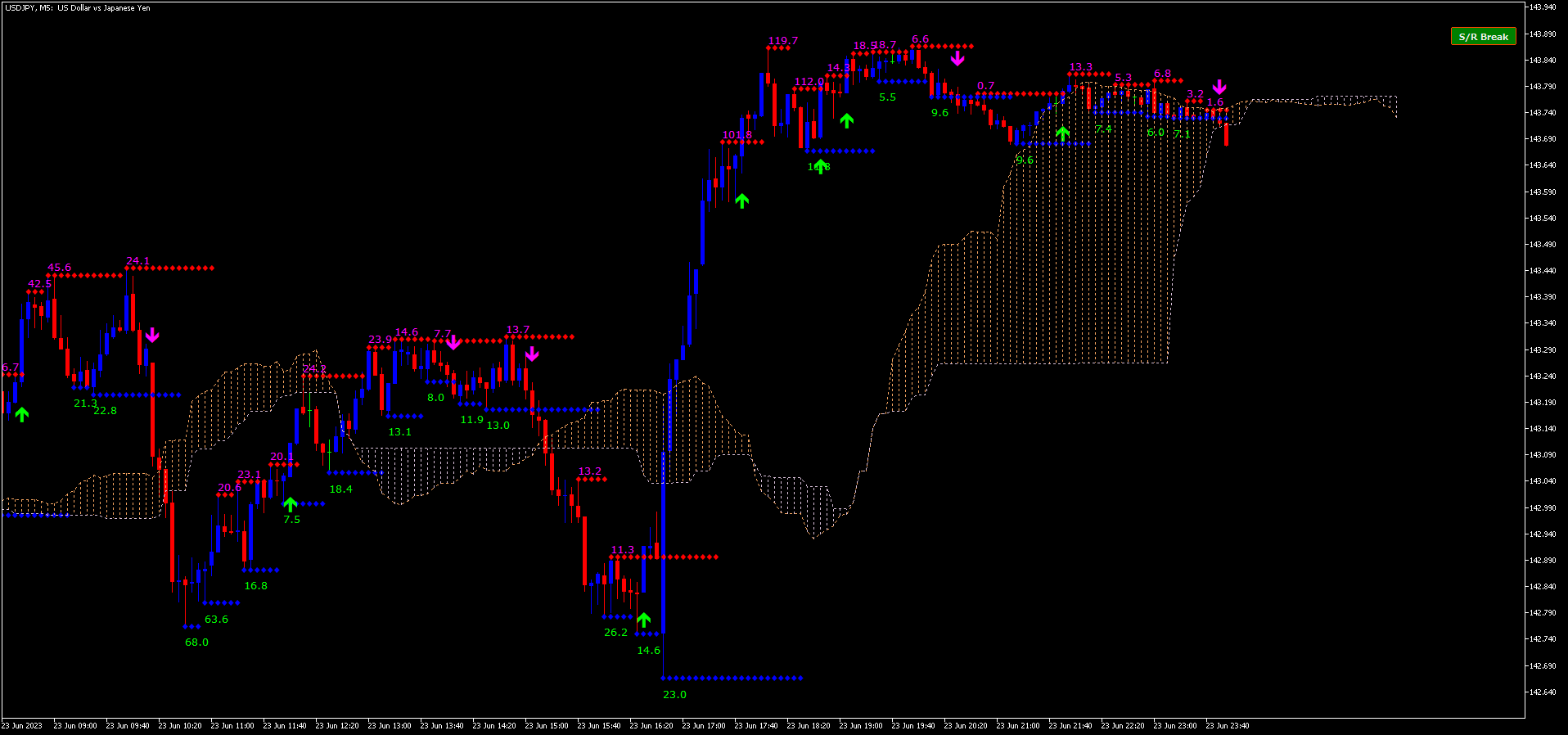This screenshot has width=1568, height=735.
Task: Select the 23.0 support label at the chart bottom
Action: (x=674, y=695)
